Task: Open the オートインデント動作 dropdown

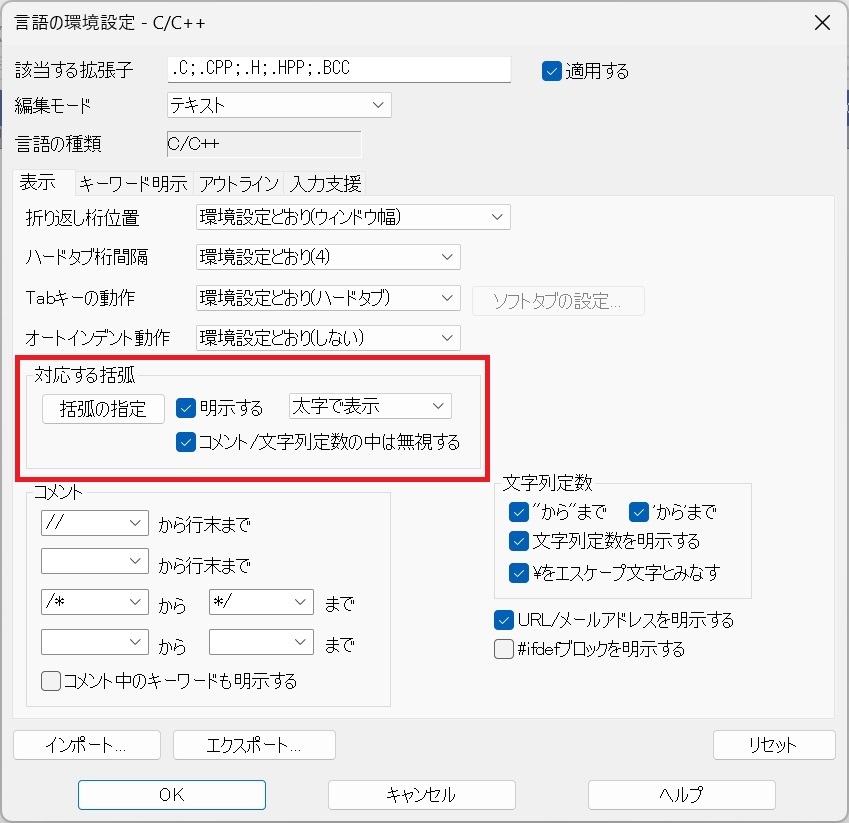Action: [328, 338]
